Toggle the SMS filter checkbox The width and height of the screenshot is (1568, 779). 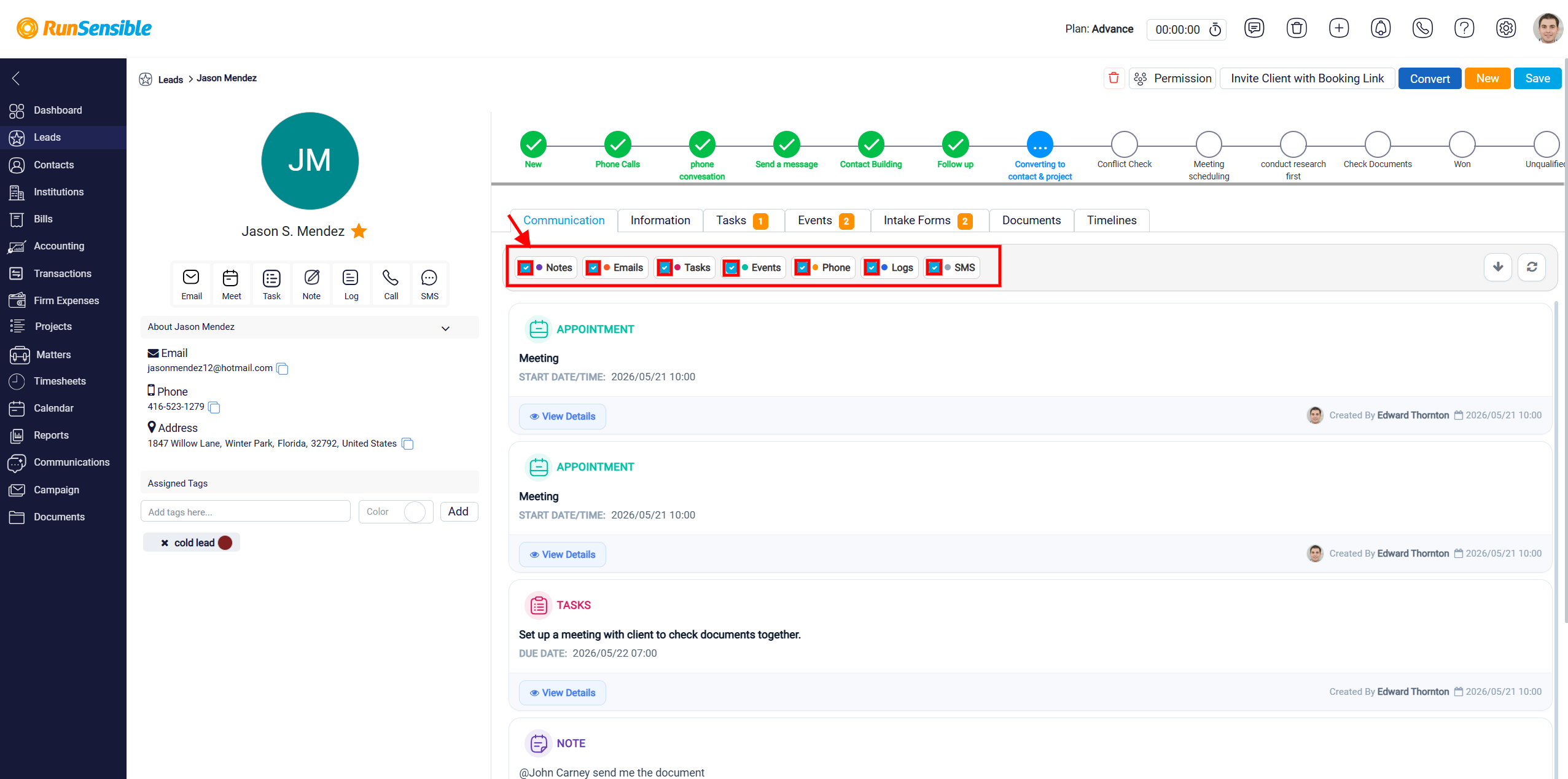(x=934, y=268)
